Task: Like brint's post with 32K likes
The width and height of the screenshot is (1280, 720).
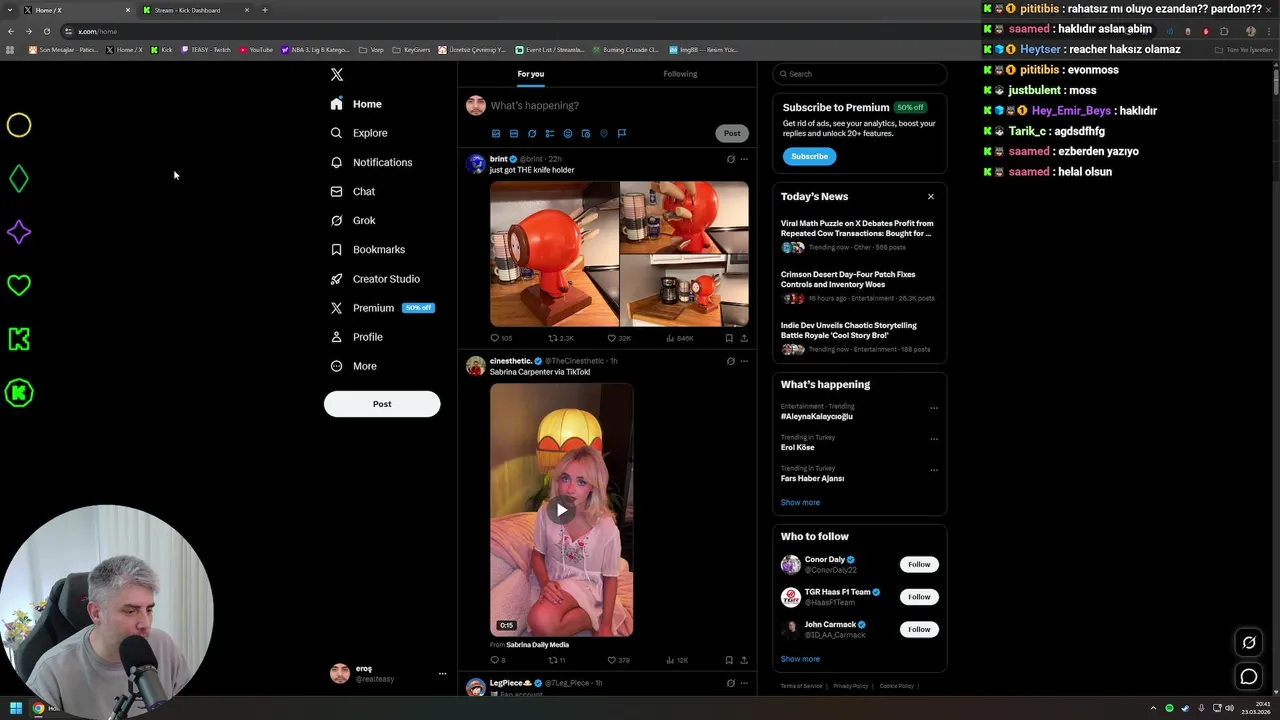Action: 619,338
